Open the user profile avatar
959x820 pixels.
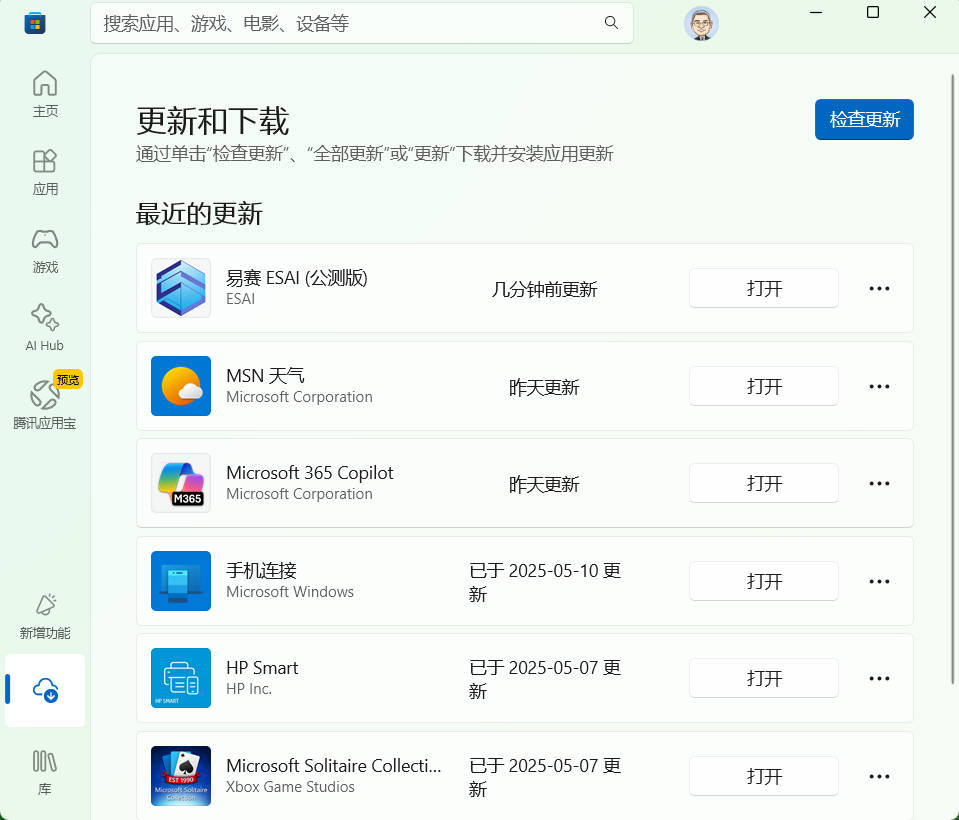coord(701,24)
